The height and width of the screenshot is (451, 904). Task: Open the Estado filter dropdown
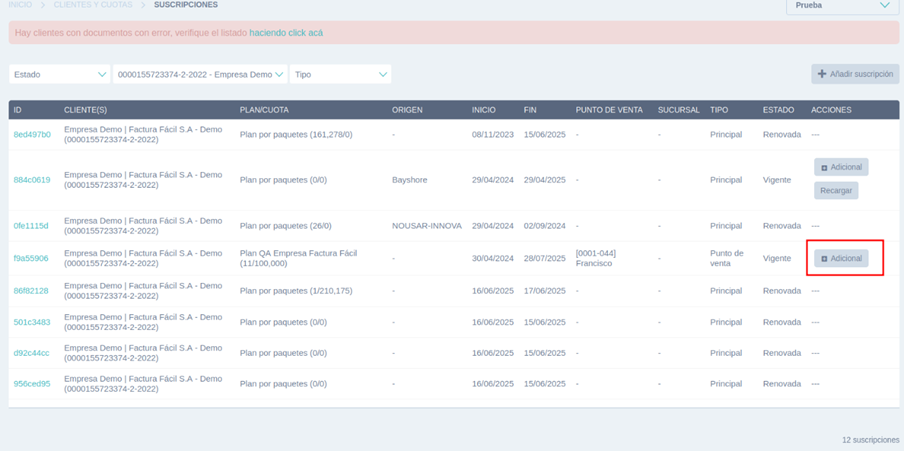tap(59, 74)
